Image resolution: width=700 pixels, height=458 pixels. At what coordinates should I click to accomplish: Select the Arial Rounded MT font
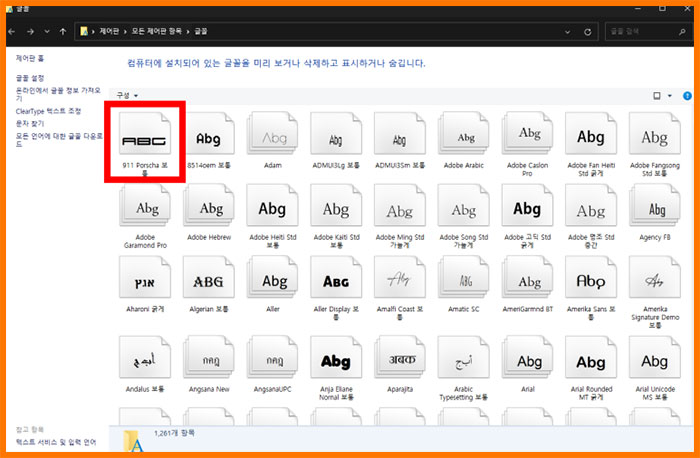coord(591,358)
